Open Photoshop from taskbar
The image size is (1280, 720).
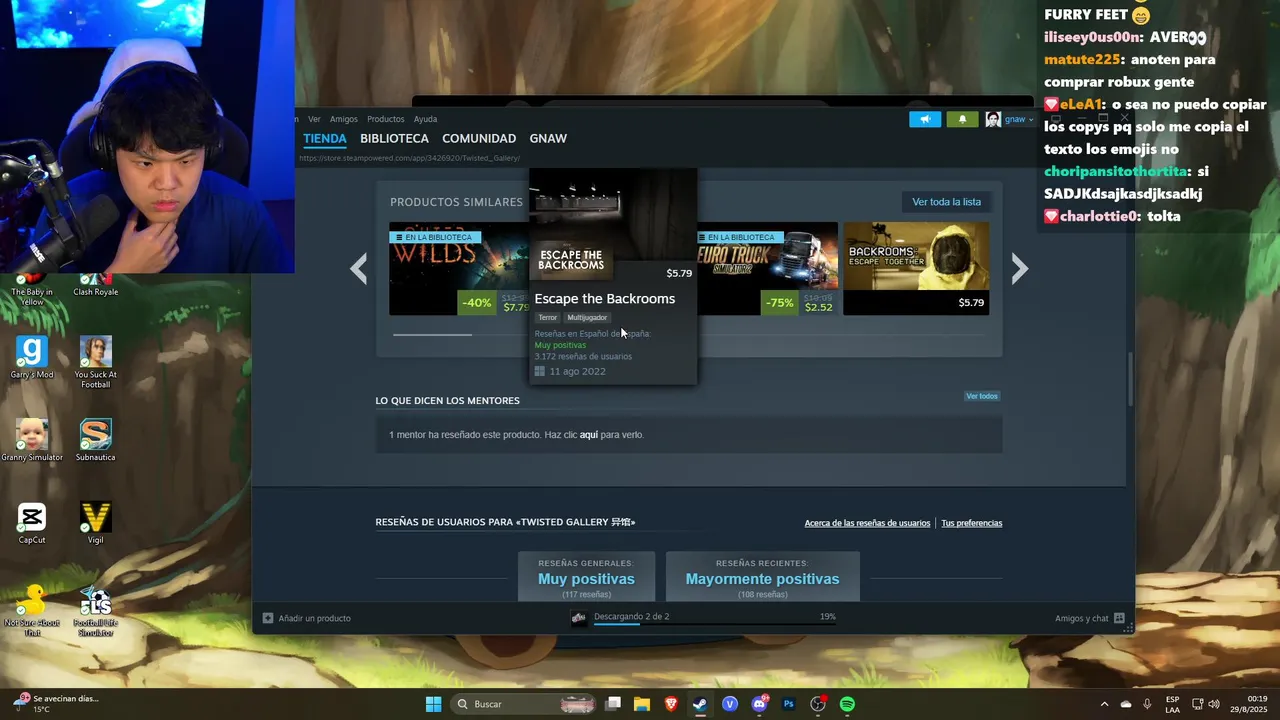[x=788, y=704]
